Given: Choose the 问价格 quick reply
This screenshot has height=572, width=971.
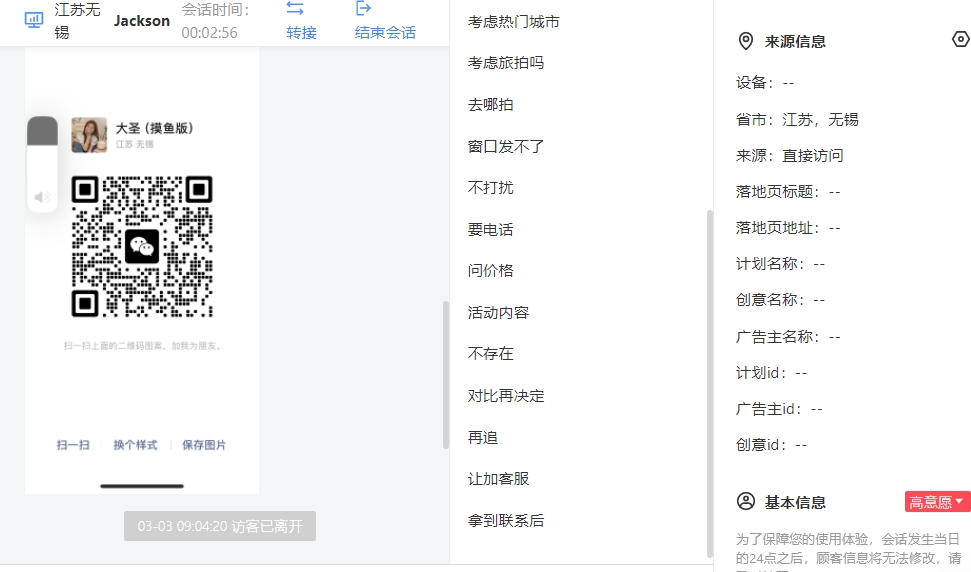Looking at the screenshot, I should coord(490,271).
